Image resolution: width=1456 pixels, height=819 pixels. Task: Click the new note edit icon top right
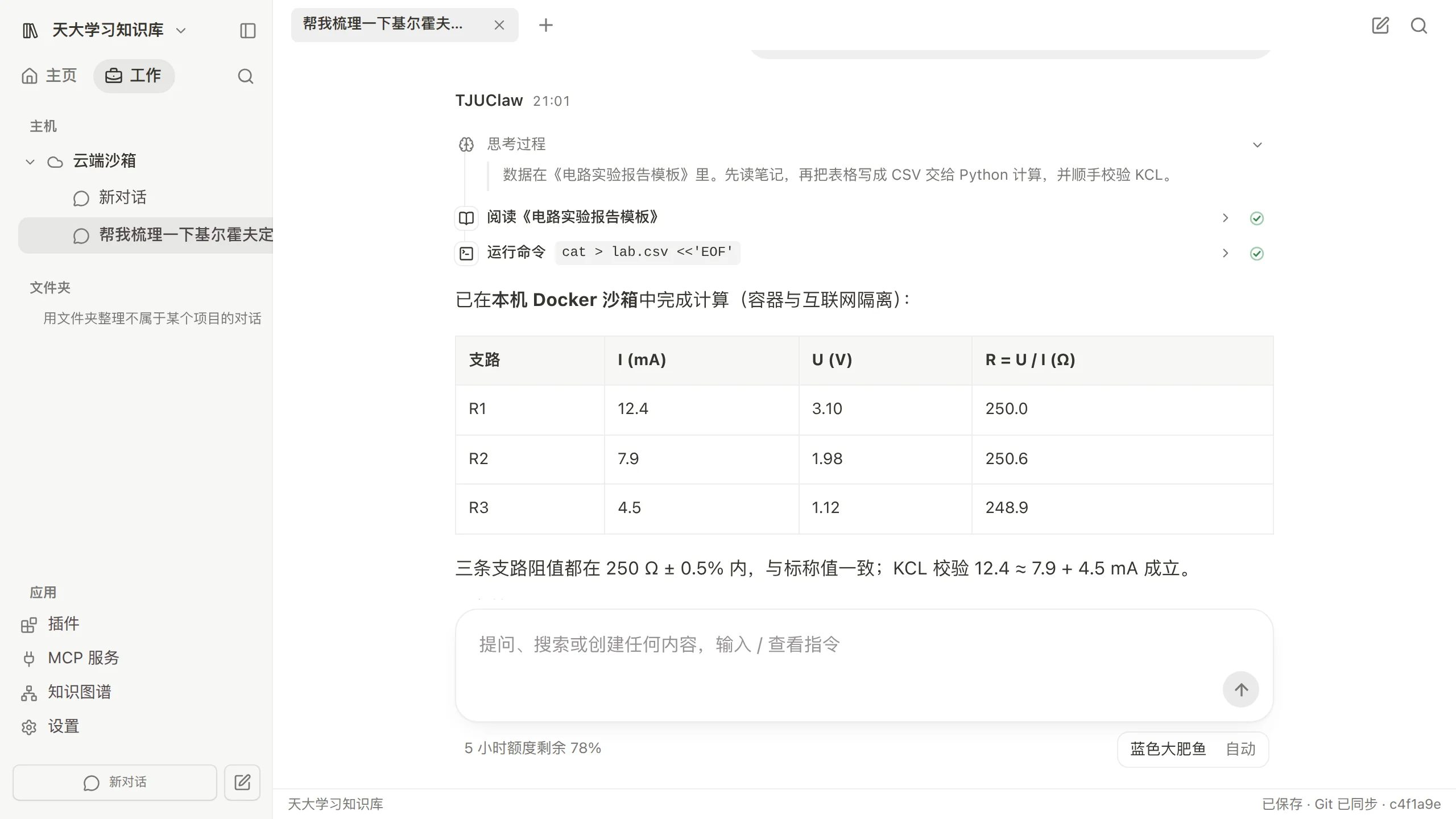pyautogui.click(x=1380, y=26)
